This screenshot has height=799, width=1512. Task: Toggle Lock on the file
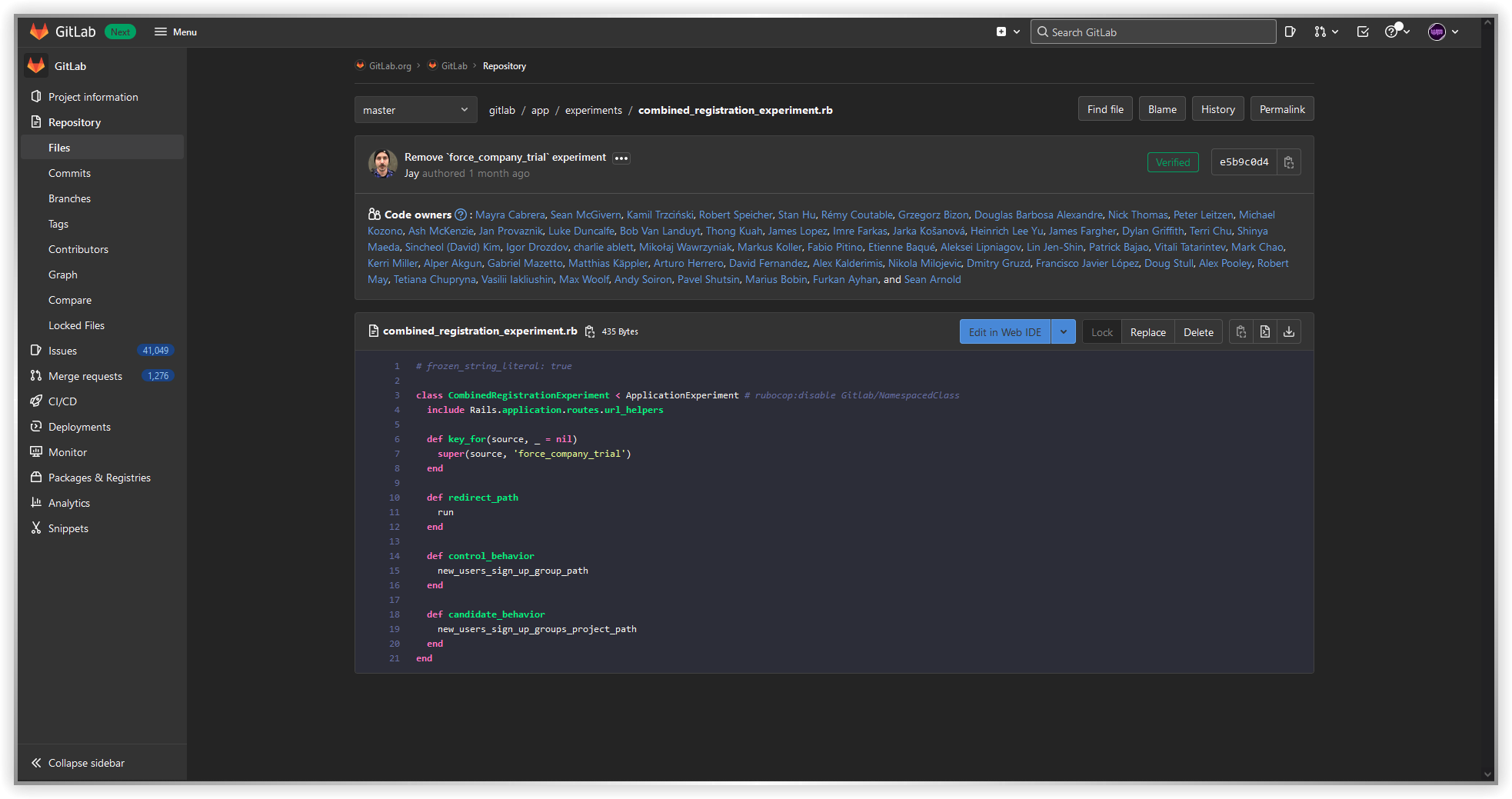pos(1101,331)
